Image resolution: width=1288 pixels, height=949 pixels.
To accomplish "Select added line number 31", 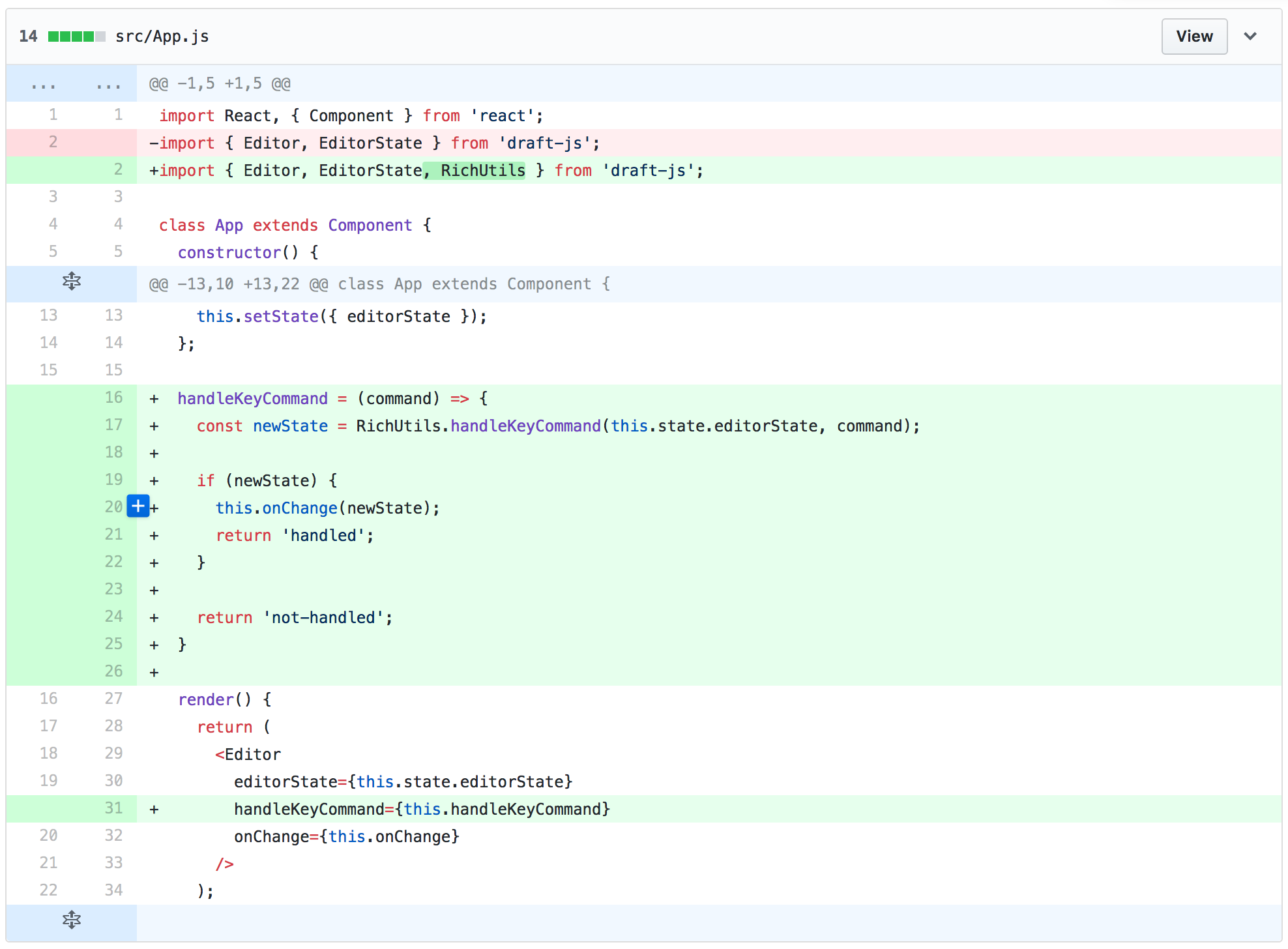I will tap(113, 808).
